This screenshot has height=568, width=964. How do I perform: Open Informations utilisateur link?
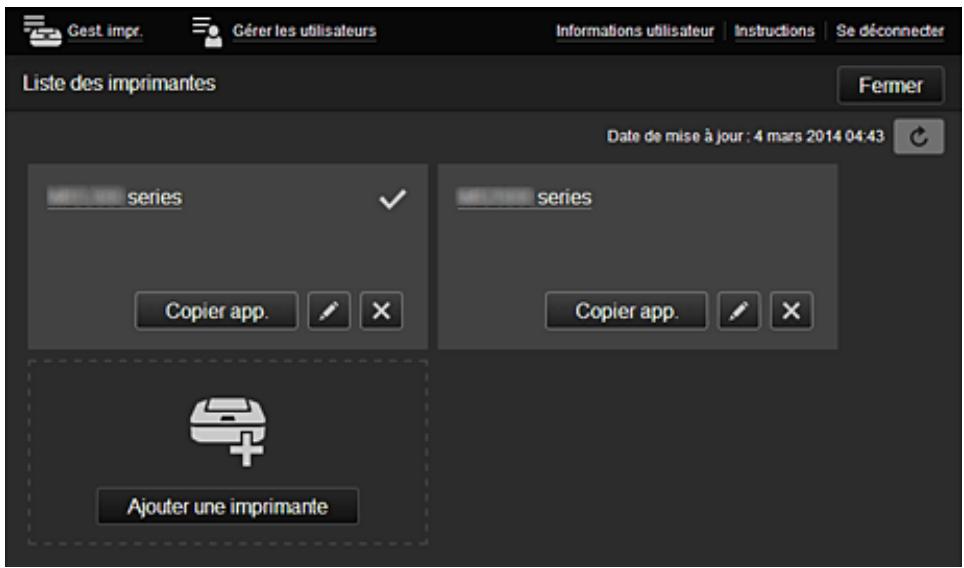634,31
